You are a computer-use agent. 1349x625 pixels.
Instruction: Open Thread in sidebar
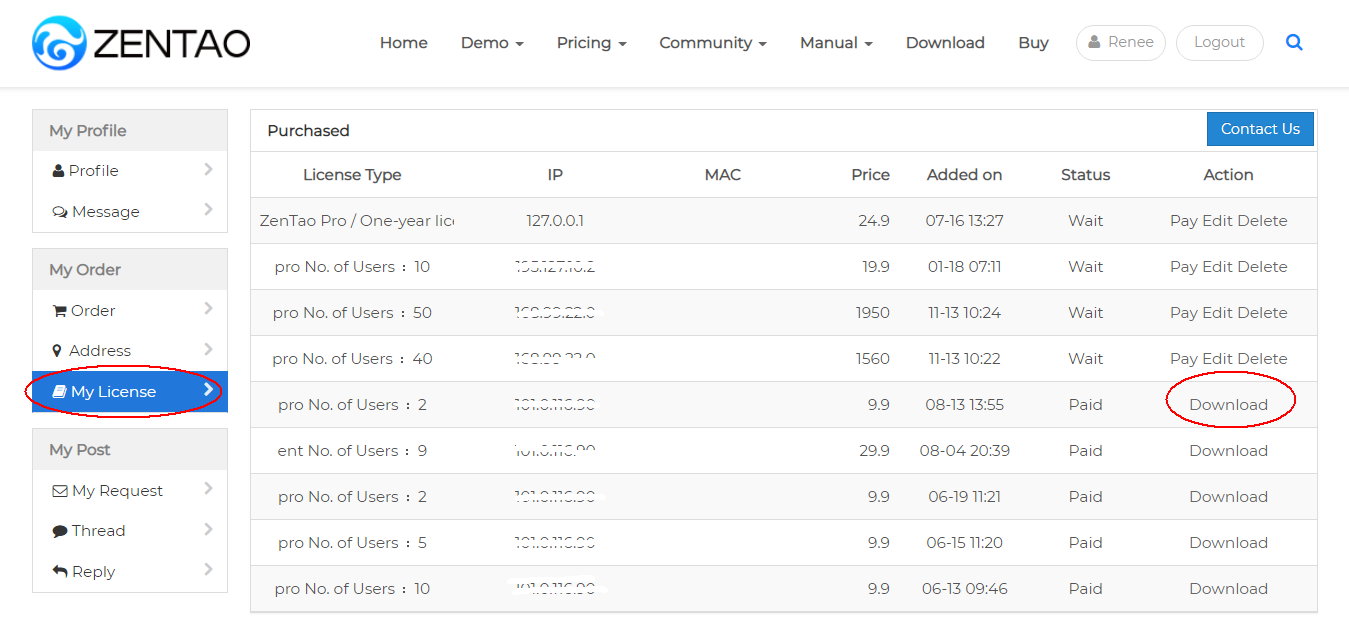pyautogui.click(x=130, y=531)
